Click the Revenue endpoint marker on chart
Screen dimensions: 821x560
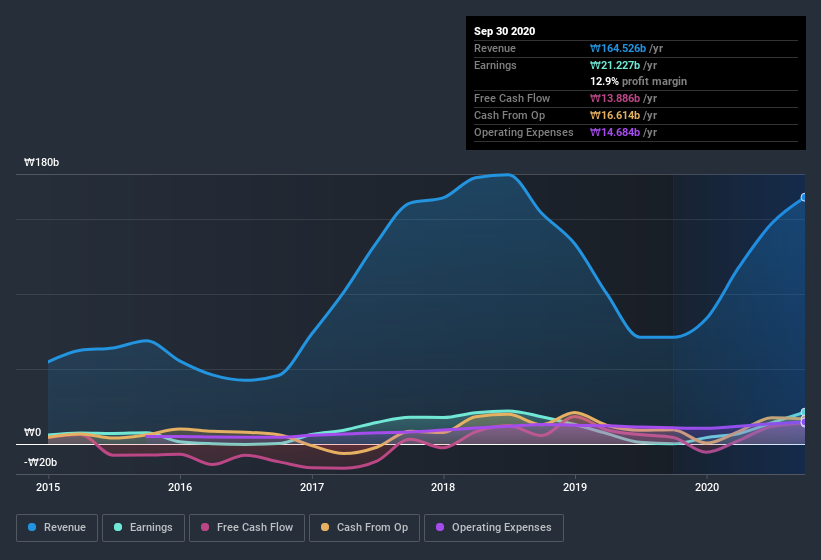tap(804, 198)
